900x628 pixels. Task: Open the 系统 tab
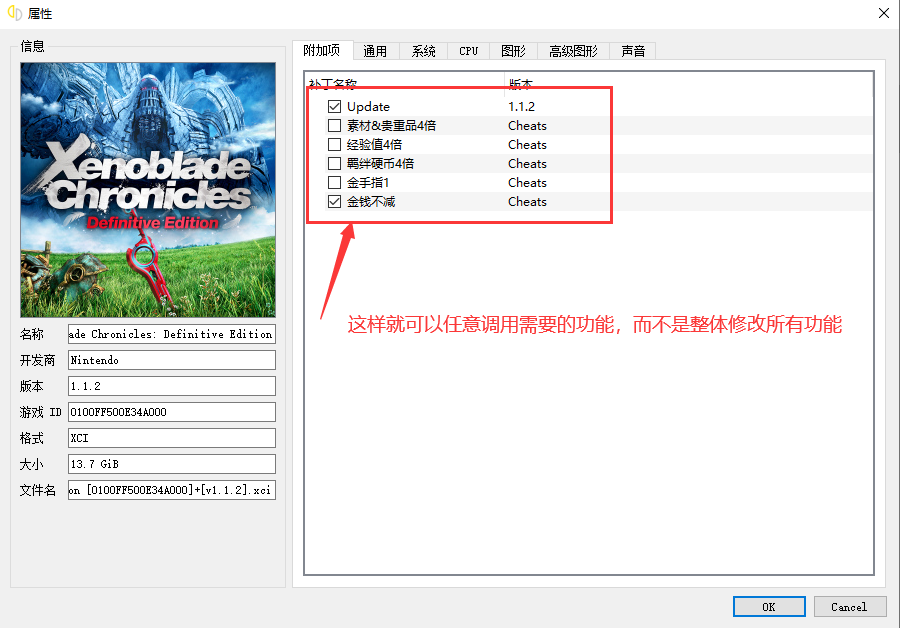click(x=422, y=51)
